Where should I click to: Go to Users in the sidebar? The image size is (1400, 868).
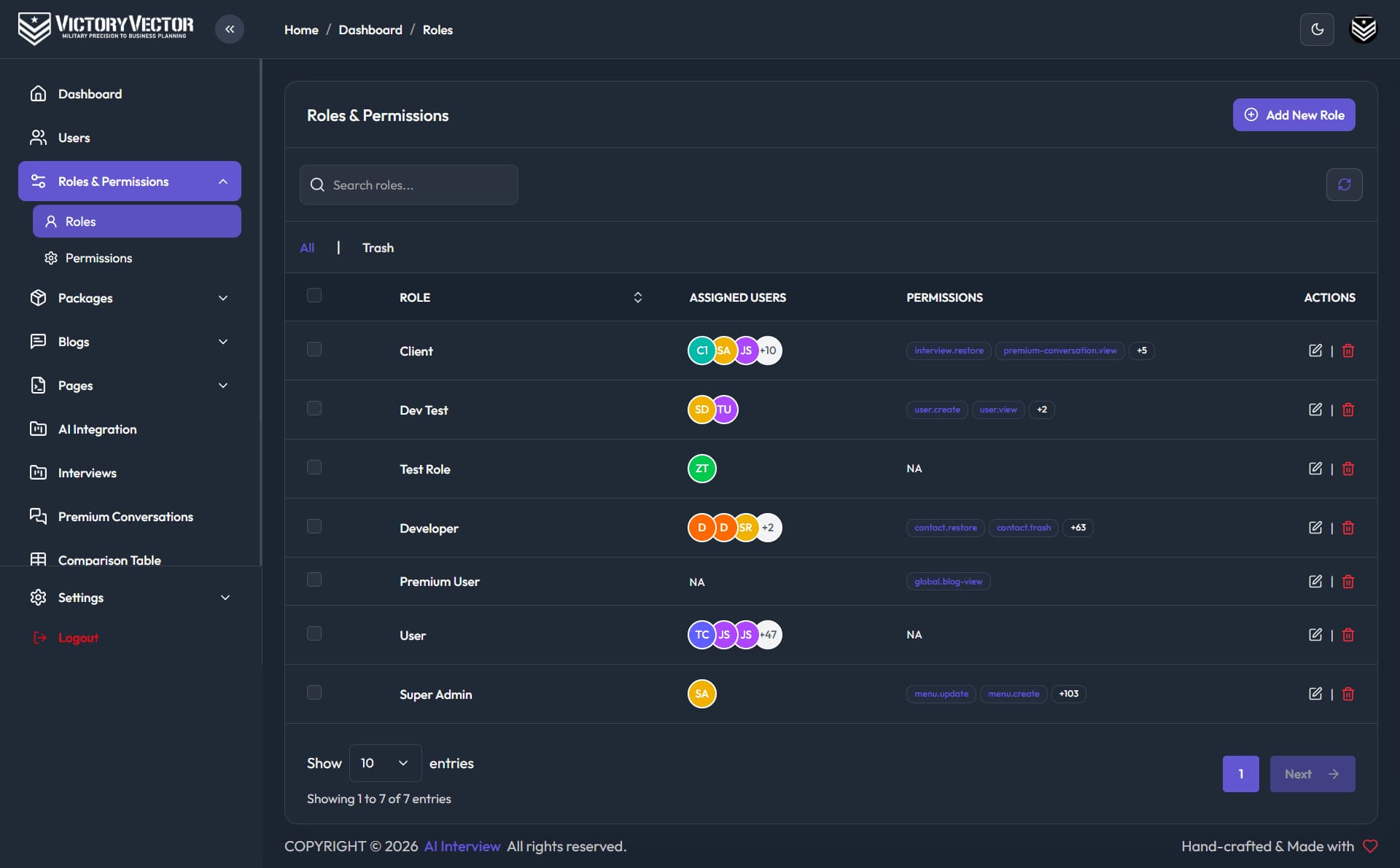130,138
